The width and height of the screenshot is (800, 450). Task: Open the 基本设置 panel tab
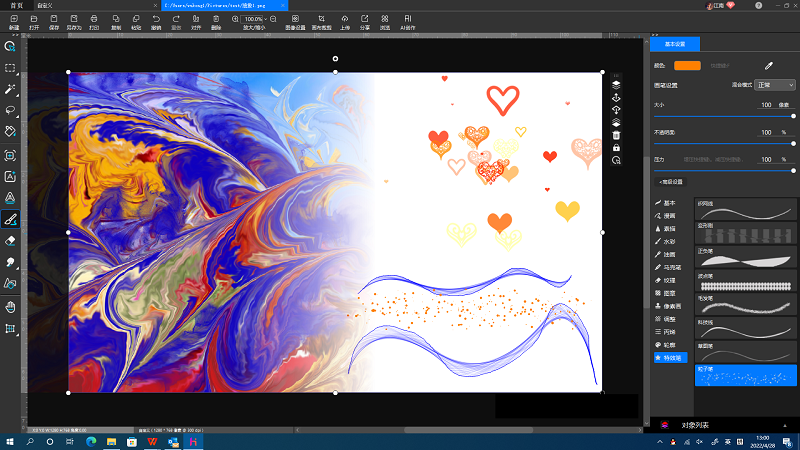point(675,44)
